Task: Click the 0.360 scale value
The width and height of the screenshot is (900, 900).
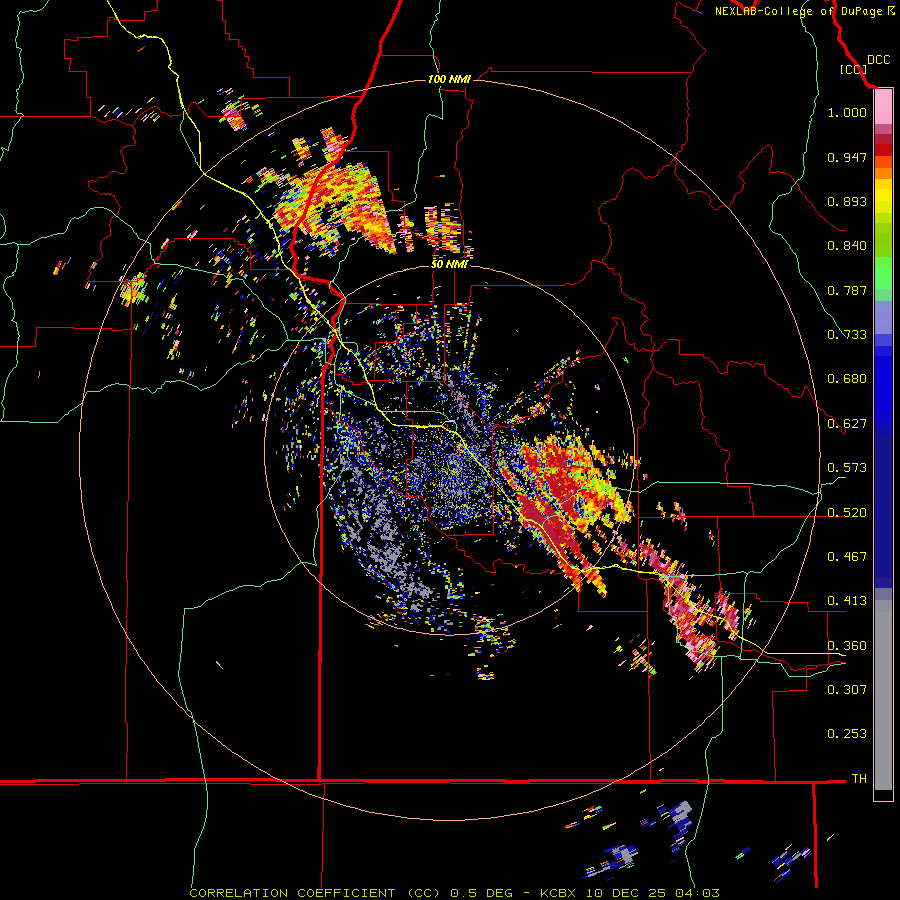Action: pos(847,646)
